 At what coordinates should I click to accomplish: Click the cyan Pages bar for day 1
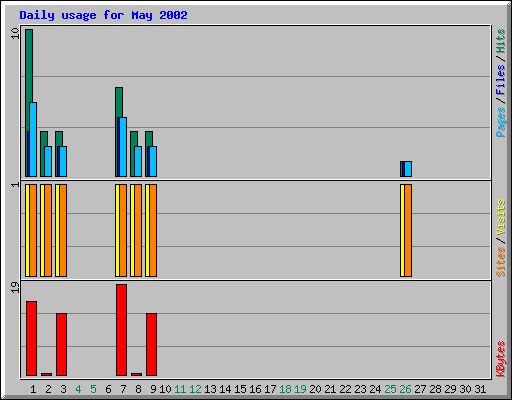pos(33,139)
